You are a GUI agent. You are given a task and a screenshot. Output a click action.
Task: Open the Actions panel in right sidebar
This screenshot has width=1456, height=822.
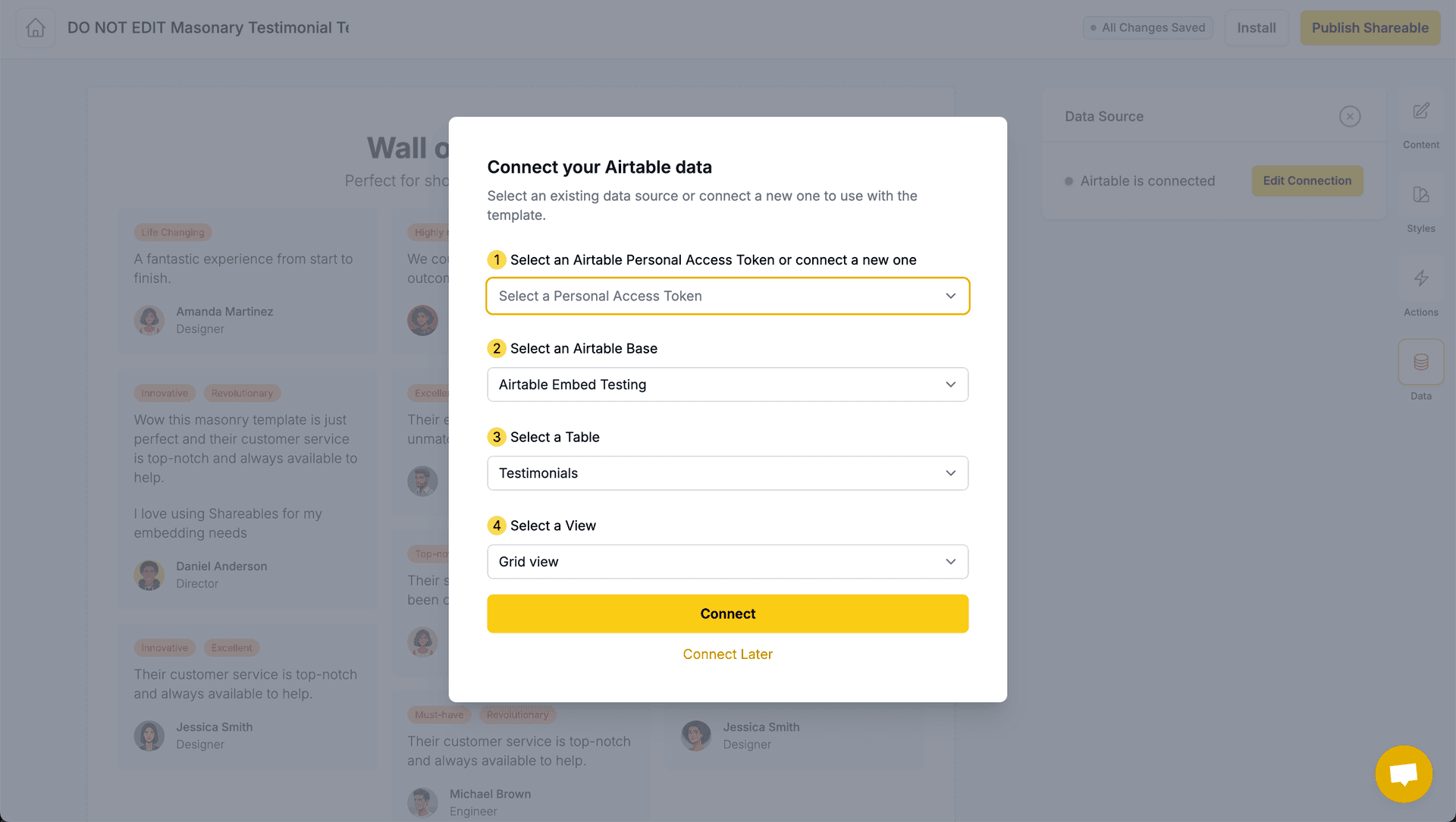tap(1420, 288)
